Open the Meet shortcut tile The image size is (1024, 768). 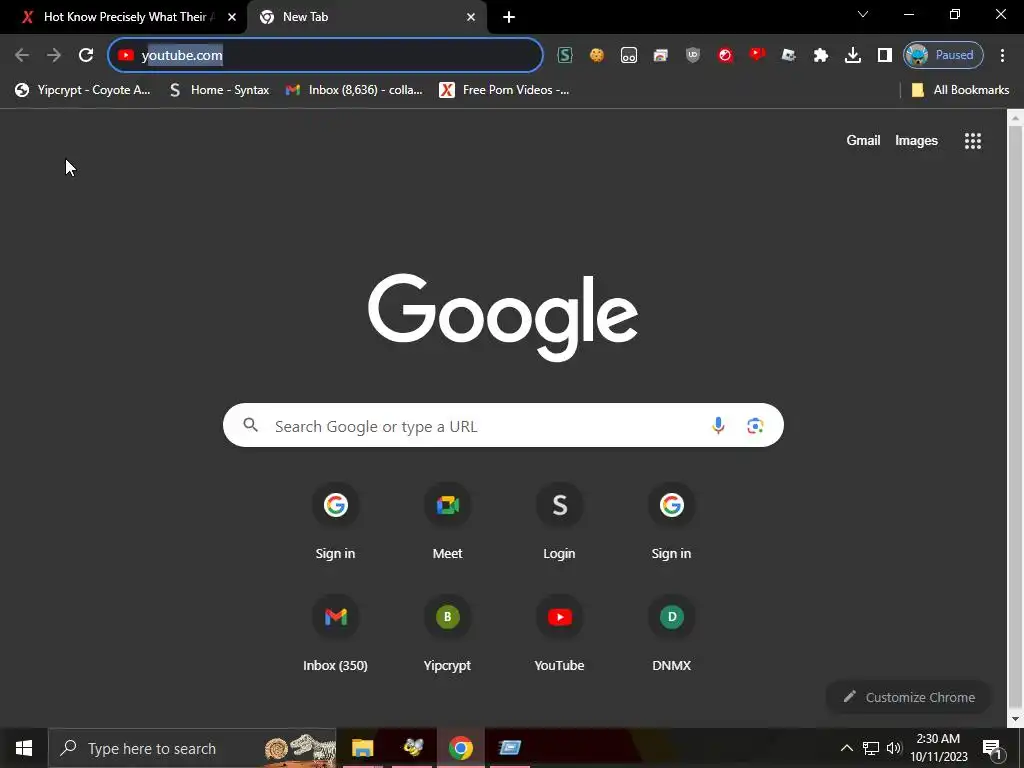point(447,522)
